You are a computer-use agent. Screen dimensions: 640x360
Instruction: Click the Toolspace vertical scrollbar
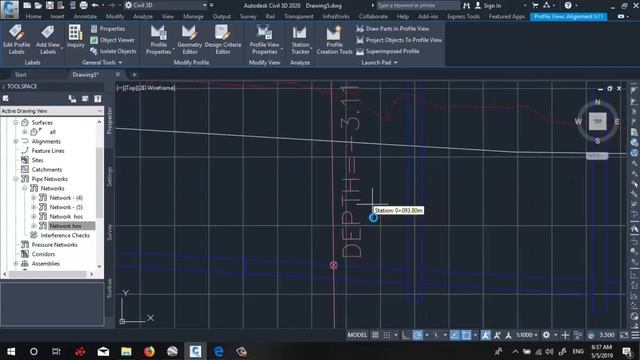point(99,194)
